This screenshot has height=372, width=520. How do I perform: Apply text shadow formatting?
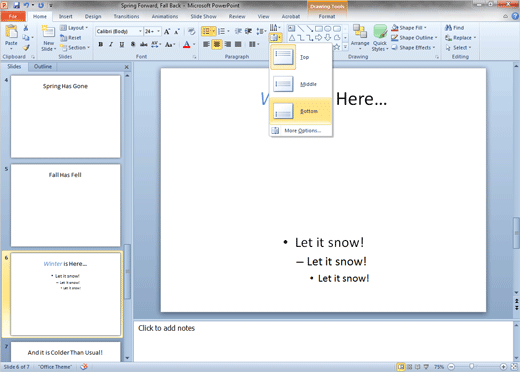[133, 44]
